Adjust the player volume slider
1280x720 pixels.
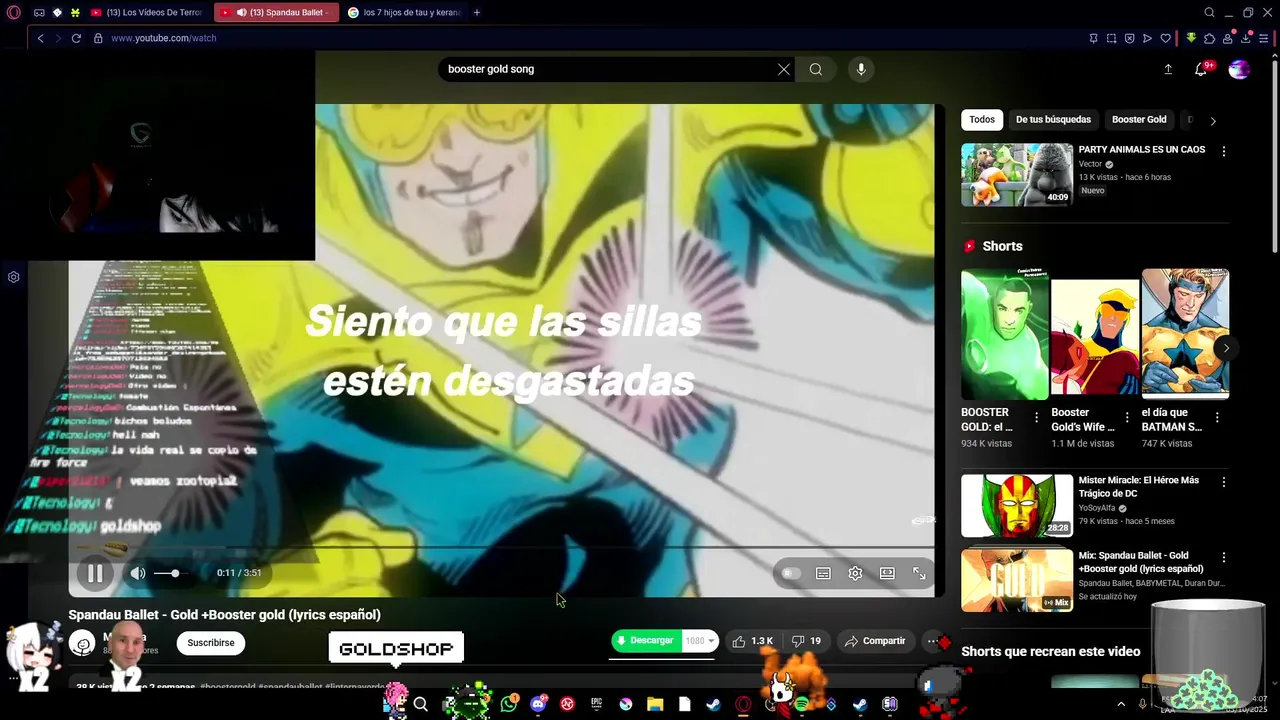pyautogui.click(x=172, y=573)
